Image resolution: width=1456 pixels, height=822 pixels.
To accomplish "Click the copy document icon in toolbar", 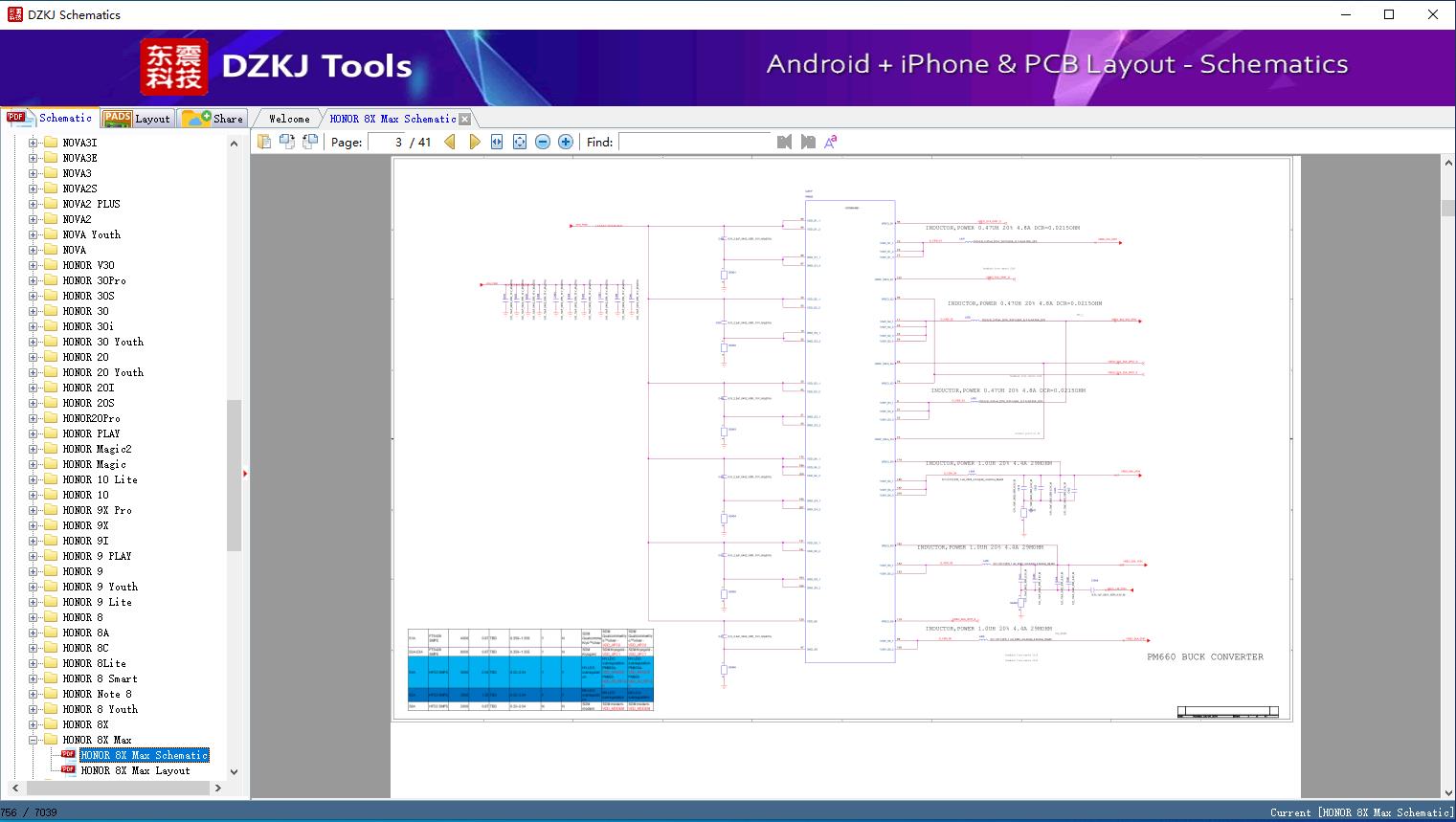I will click(264, 142).
